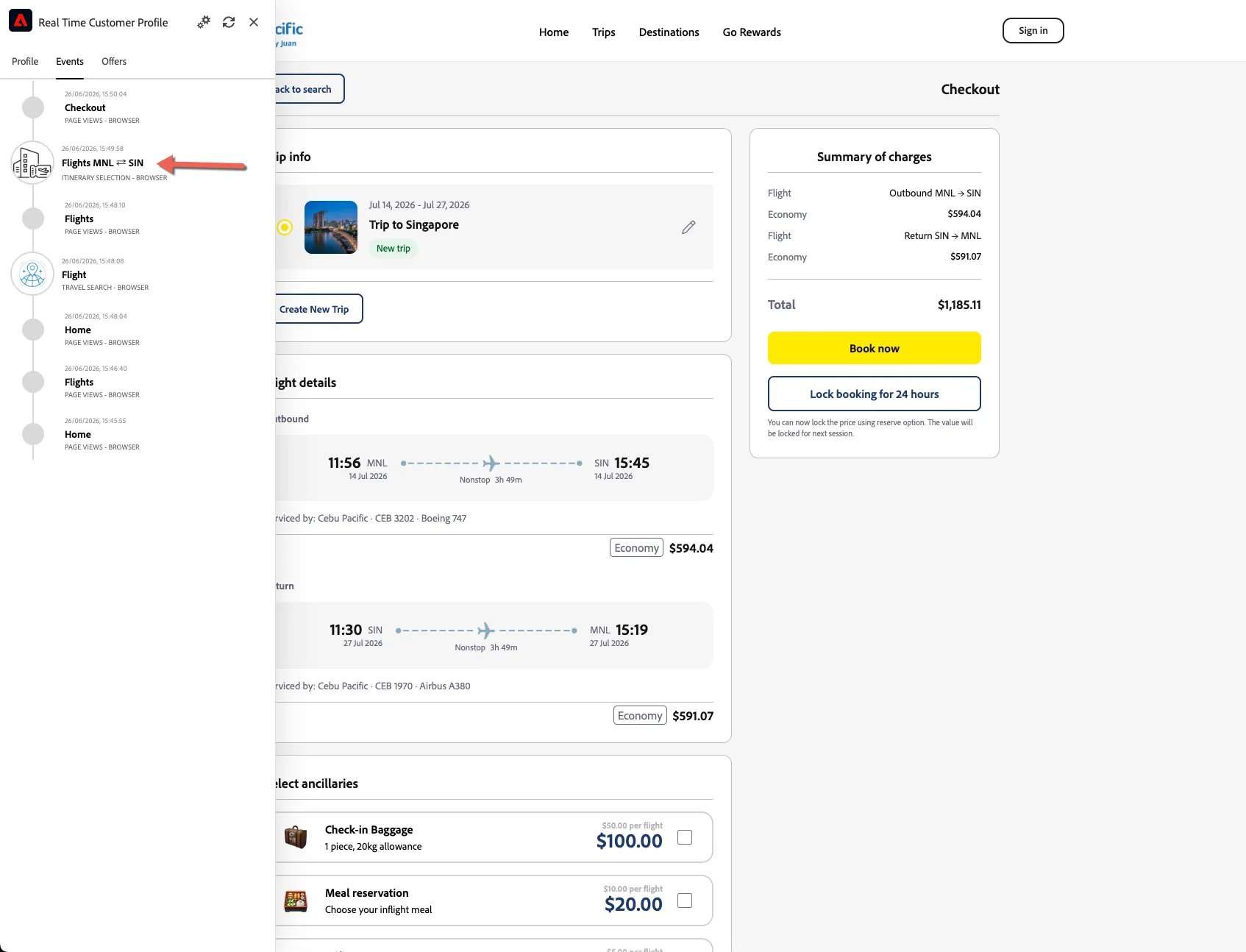Tick the Meal reservation checkbox
This screenshot has width=1246, height=952.
point(685,901)
